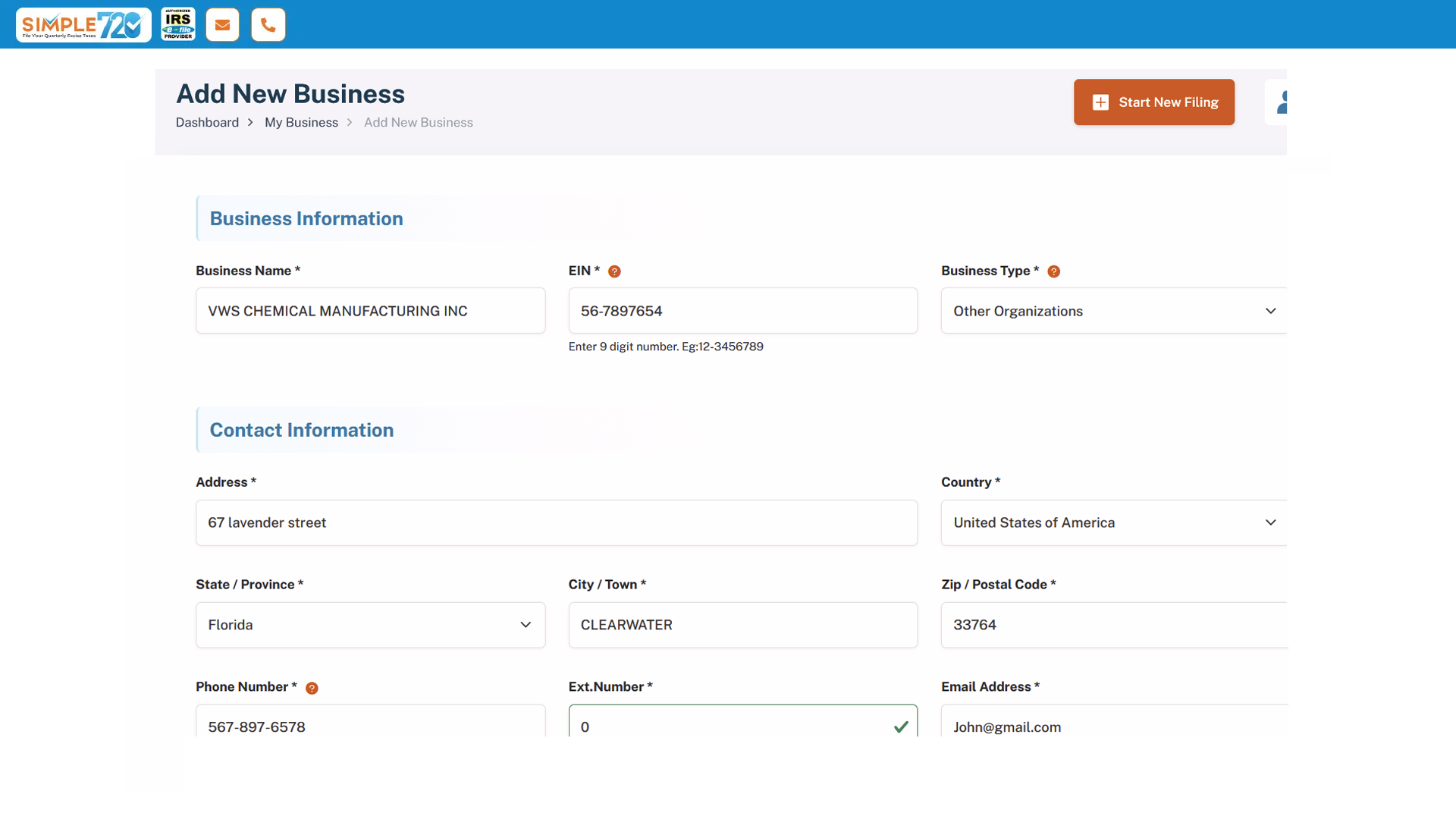Click the Business Information section heading
The width and height of the screenshot is (1456, 819).
[x=306, y=218]
